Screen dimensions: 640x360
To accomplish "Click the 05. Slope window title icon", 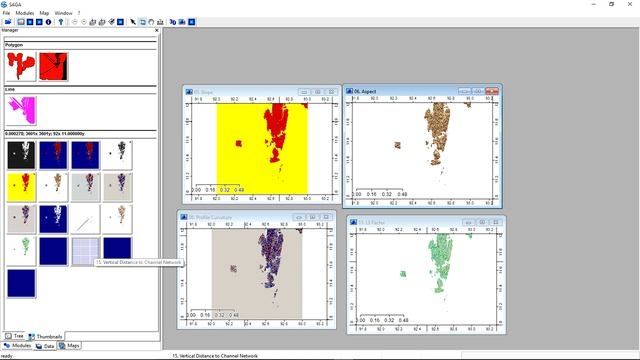I will click(189, 92).
